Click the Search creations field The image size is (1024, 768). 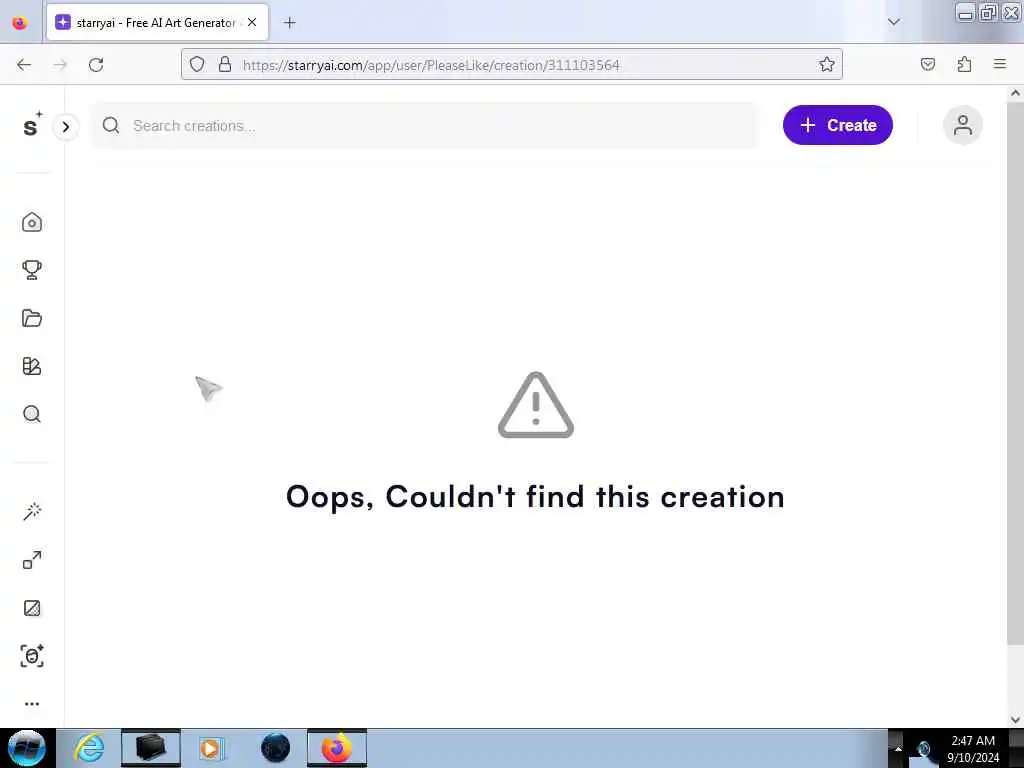(424, 125)
